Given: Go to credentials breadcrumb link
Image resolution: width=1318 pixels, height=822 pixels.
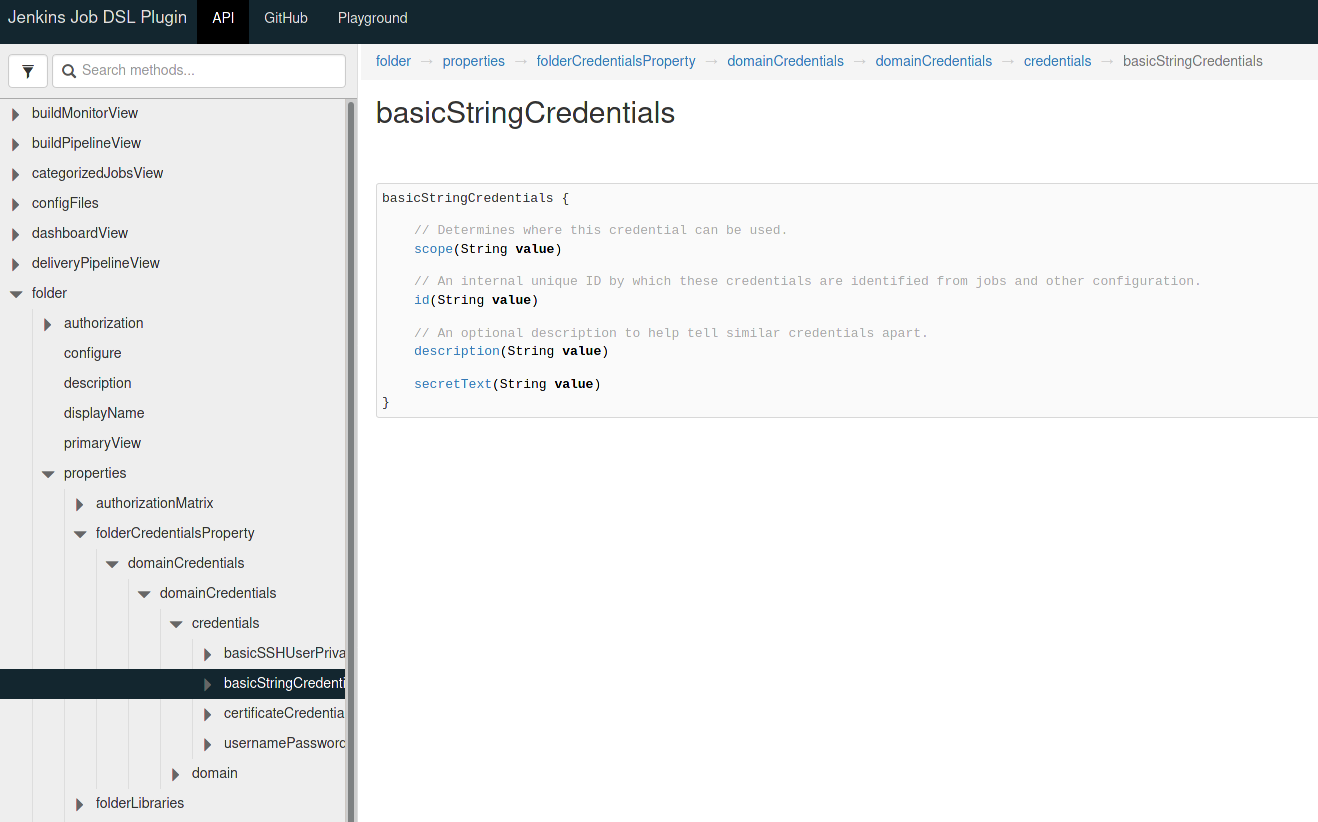Looking at the screenshot, I should [x=1057, y=61].
